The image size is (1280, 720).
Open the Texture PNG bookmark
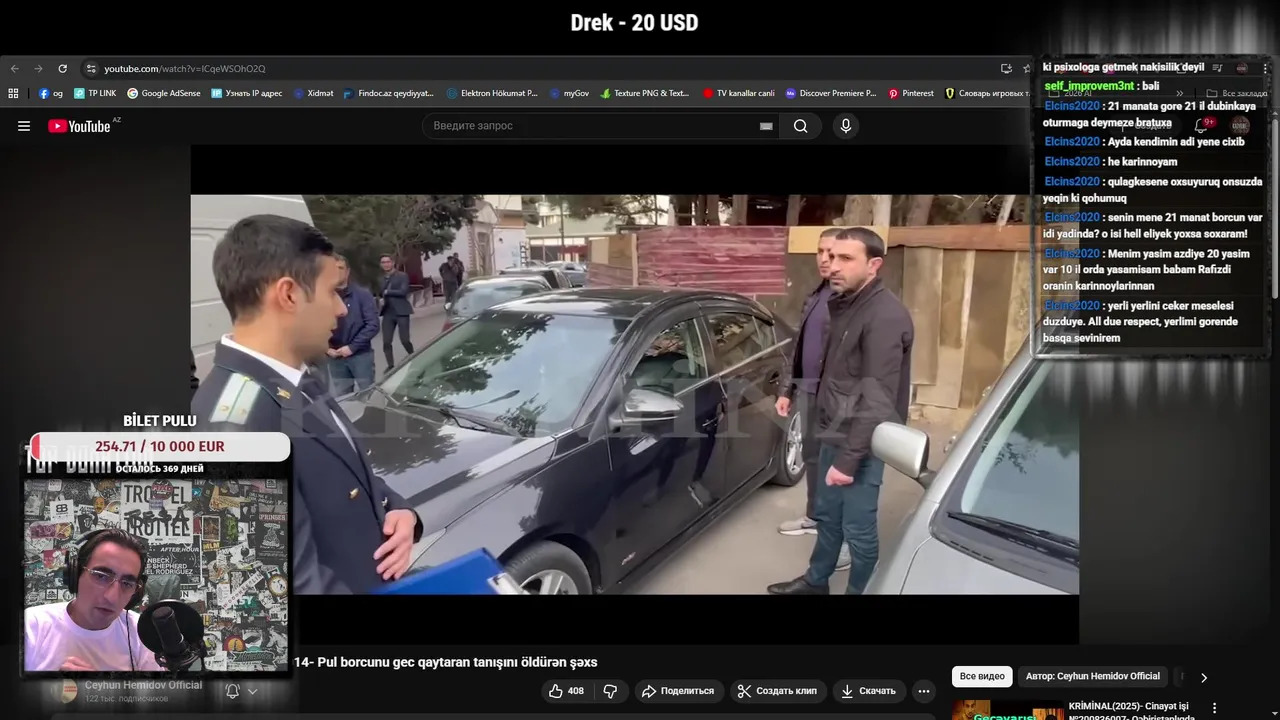pos(645,93)
